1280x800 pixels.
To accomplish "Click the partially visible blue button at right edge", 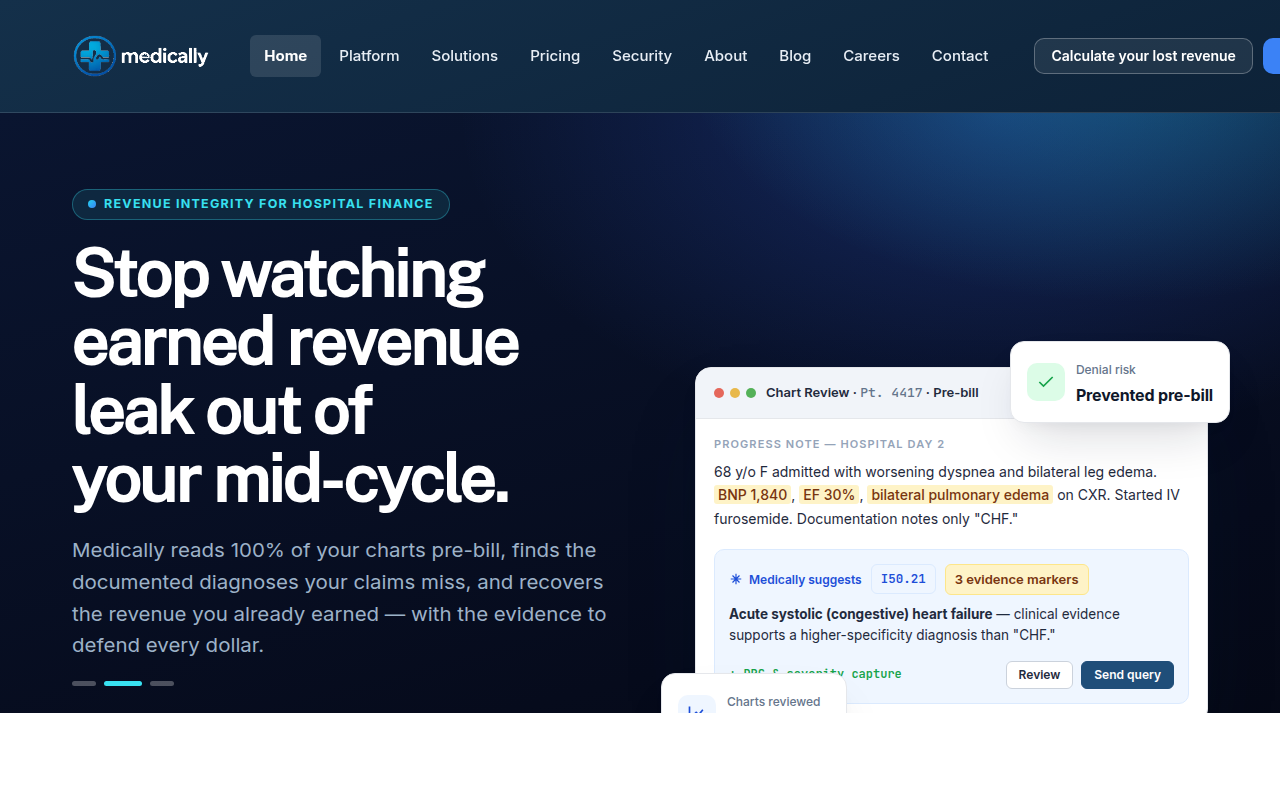I will coord(1271,56).
